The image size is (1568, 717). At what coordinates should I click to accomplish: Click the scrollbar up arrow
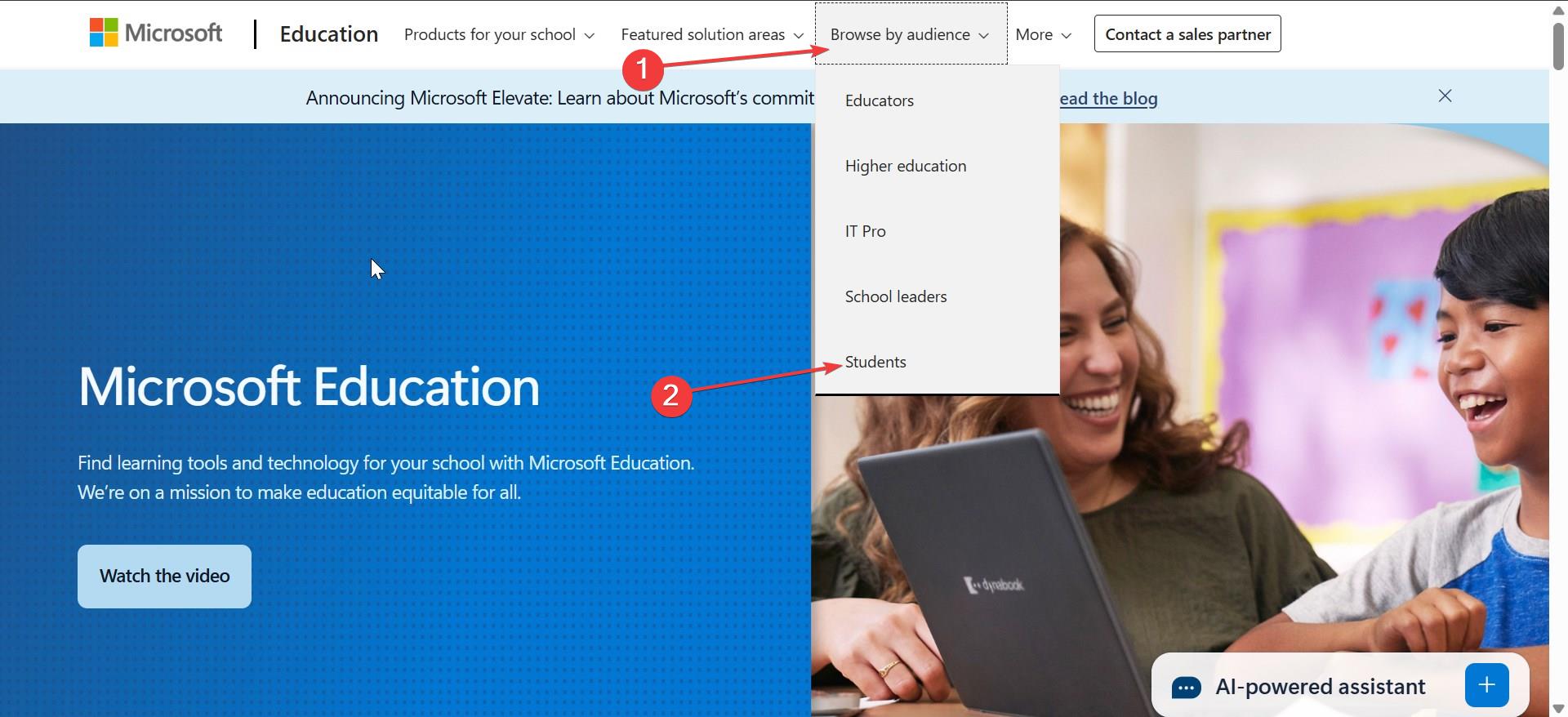[x=1558, y=10]
